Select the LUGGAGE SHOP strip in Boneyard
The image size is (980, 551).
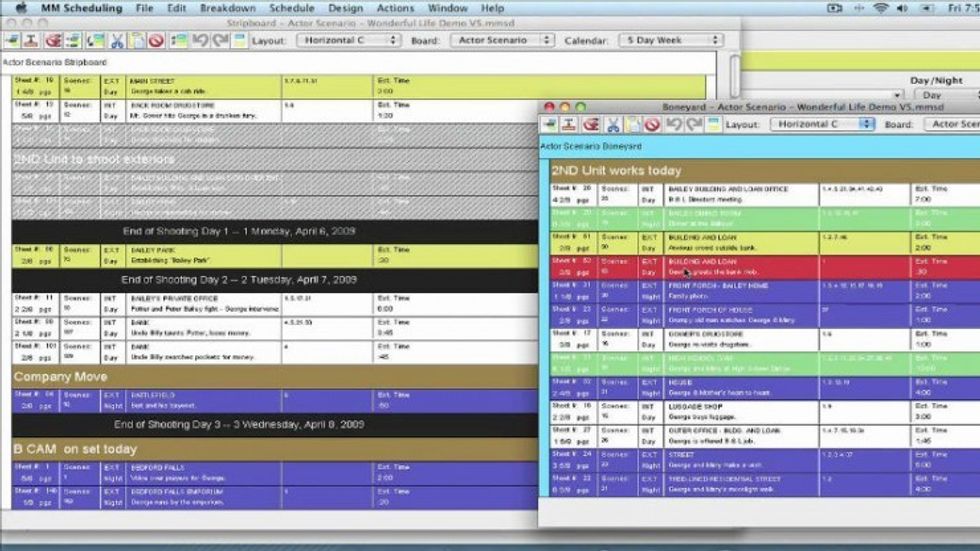pyautogui.click(x=764, y=412)
